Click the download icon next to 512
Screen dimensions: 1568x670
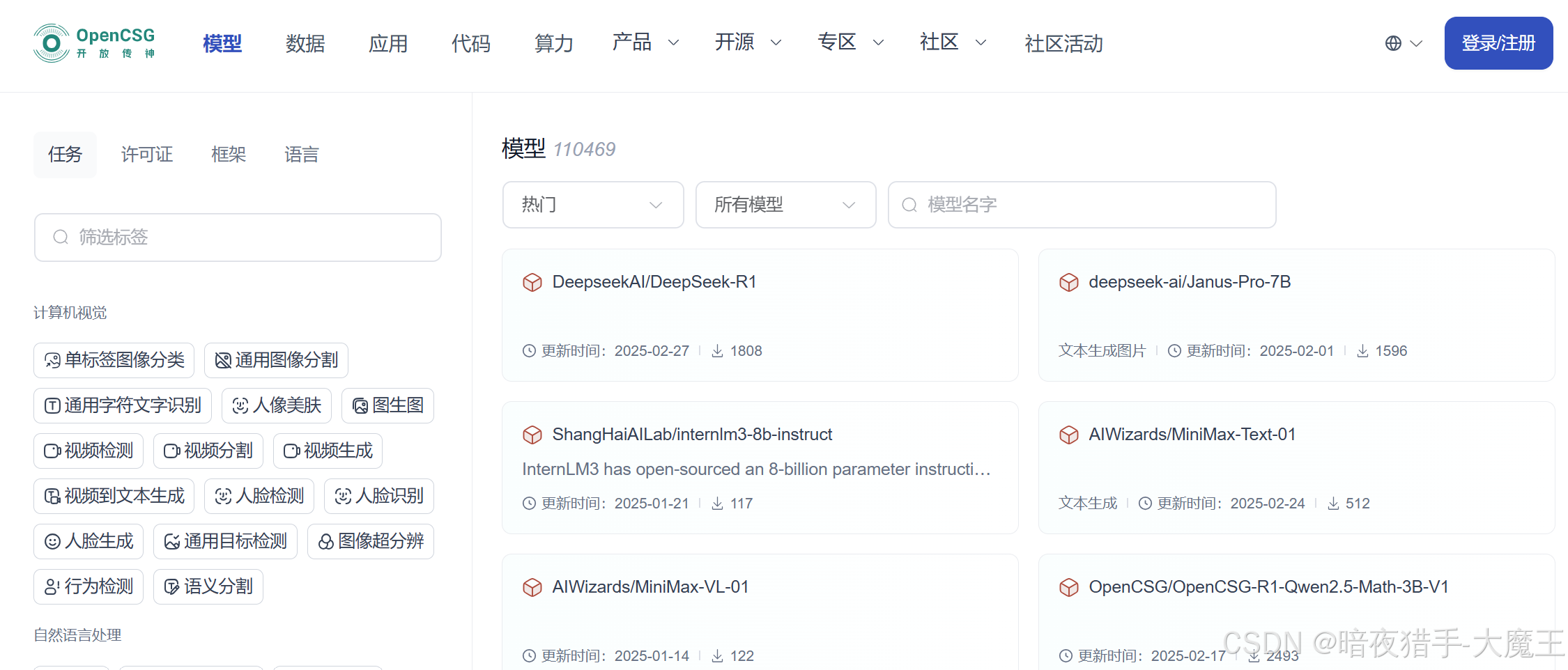pos(1333,504)
